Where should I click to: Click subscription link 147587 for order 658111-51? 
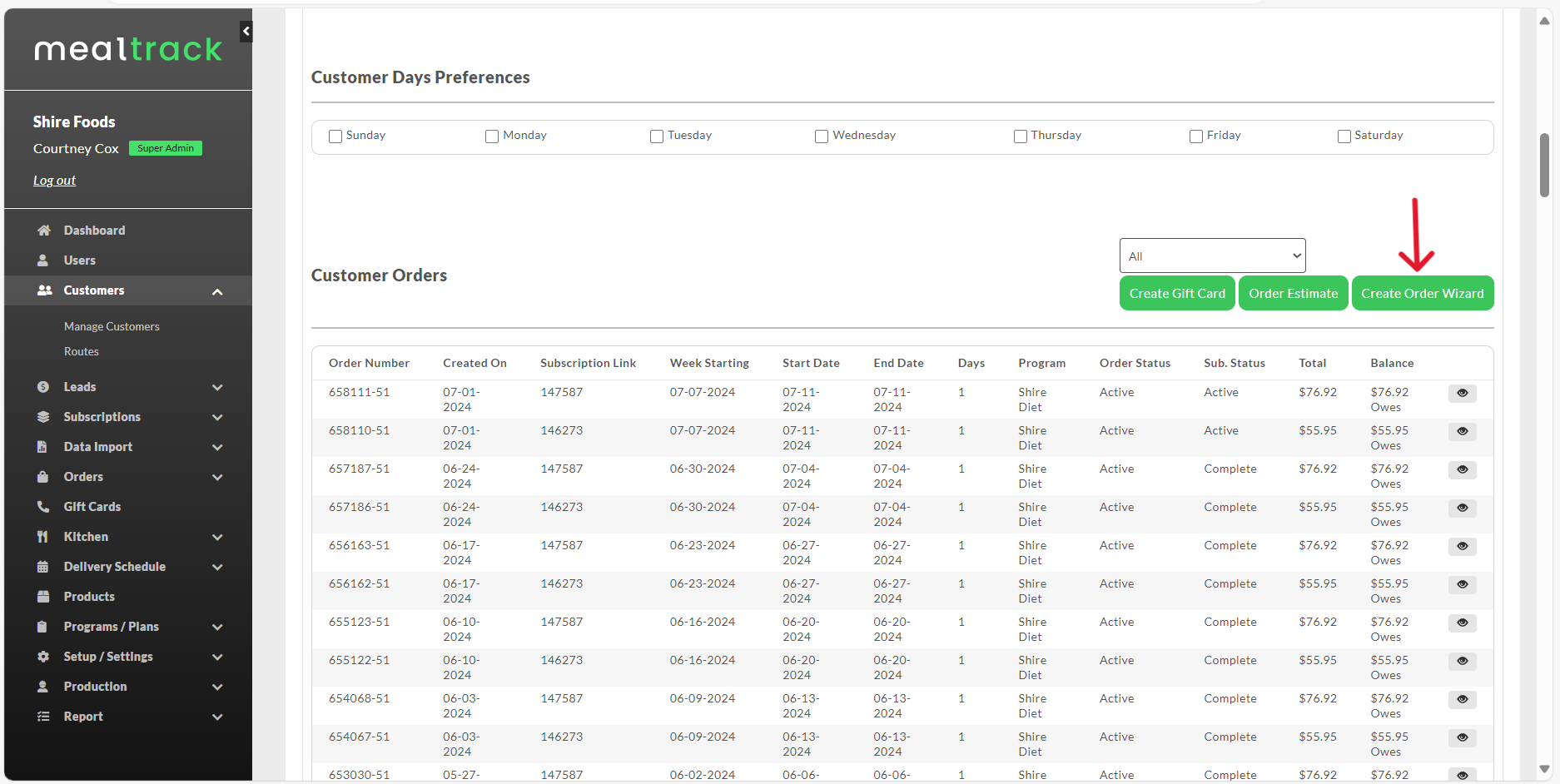pos(562,392)
